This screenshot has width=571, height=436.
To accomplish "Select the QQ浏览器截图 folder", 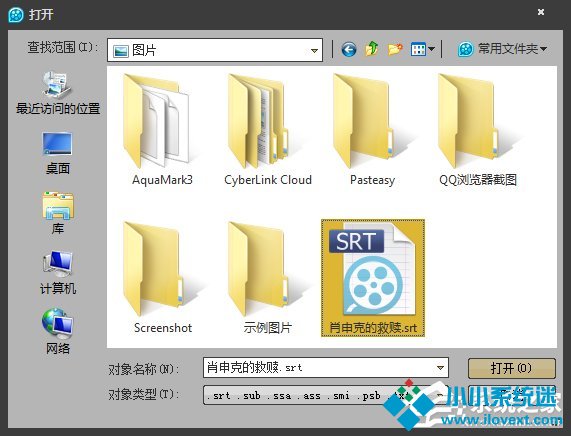I will click(478, 130).
